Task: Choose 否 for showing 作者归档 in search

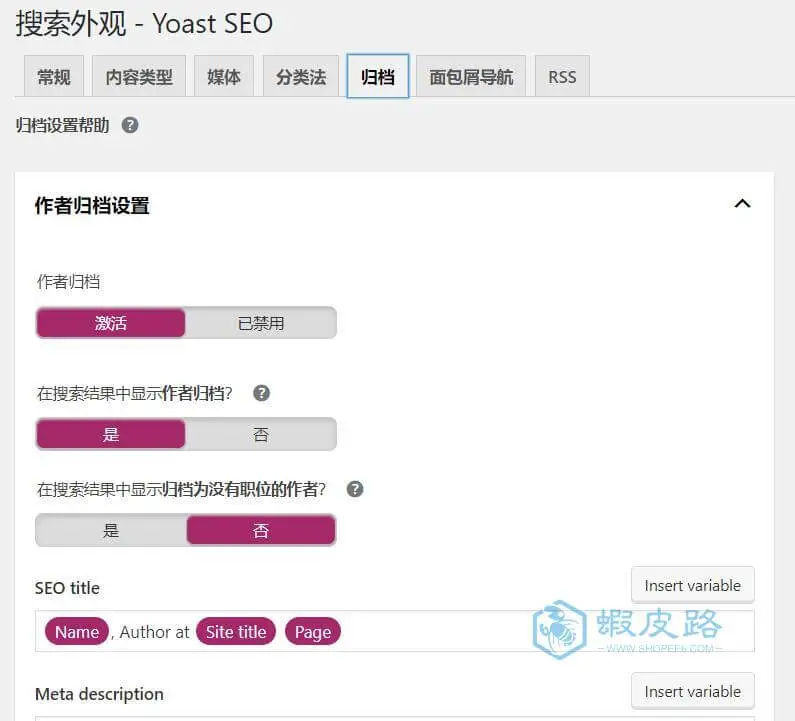Action: coord(261,434)
